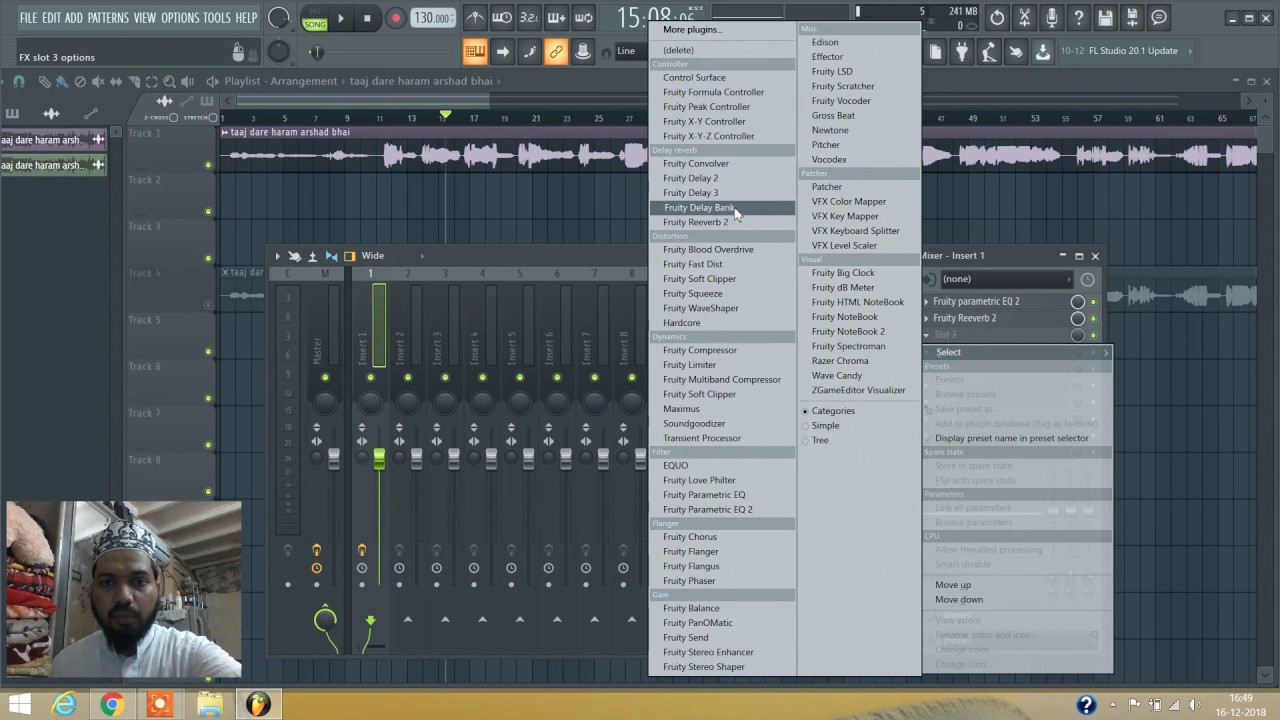Toggle the loop recording icon
Screen dimensions: 1280x720
(583, 18)
